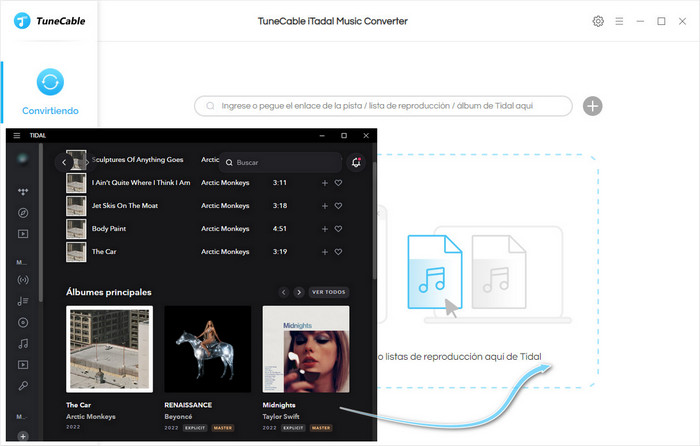Viewport: 700px width, 446px height.
Task: Click create playlist plus in Tidal sidebar
Action: (23, 436)
